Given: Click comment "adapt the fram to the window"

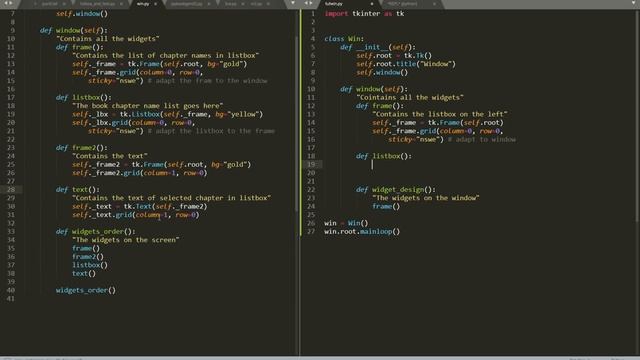Looking at the screenshot, I should (207, 81).
